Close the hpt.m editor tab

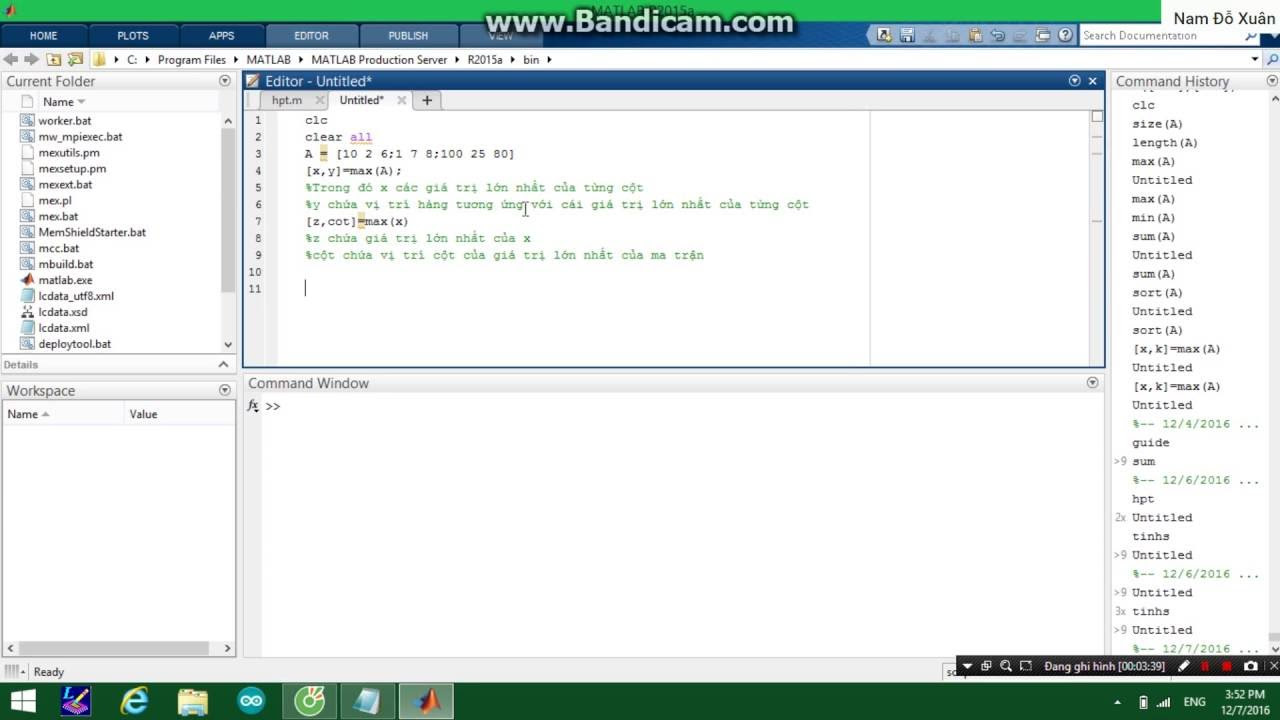point(320,100)
